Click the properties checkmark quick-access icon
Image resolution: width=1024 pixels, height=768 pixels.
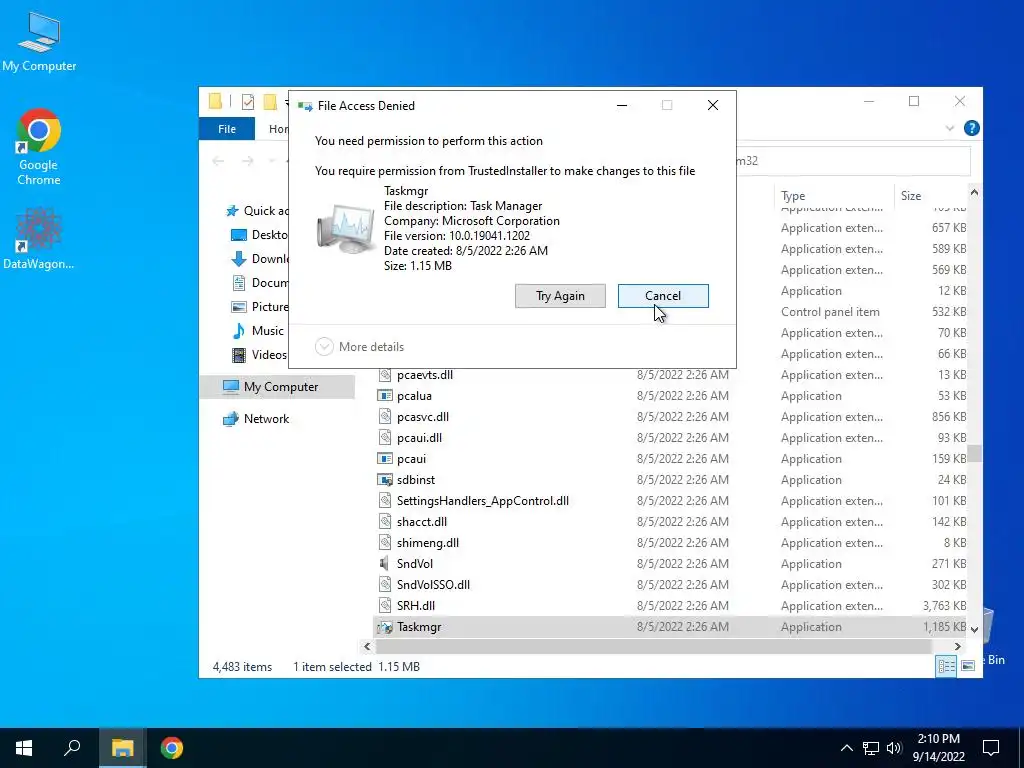[248, 102]
